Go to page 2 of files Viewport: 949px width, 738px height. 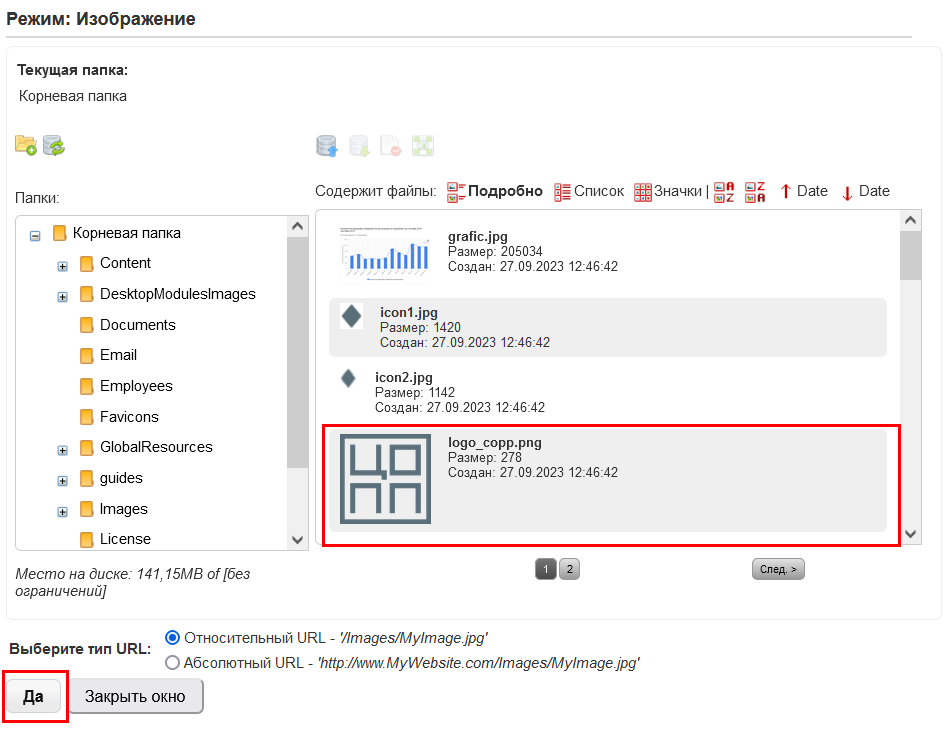pyautogui.click(x=569, y=570)
